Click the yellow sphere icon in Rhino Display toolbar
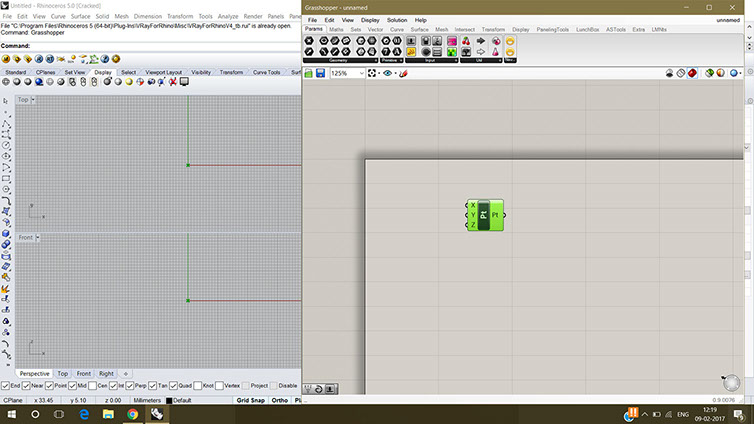Screen dimensions: 754x424 point(129,82)
